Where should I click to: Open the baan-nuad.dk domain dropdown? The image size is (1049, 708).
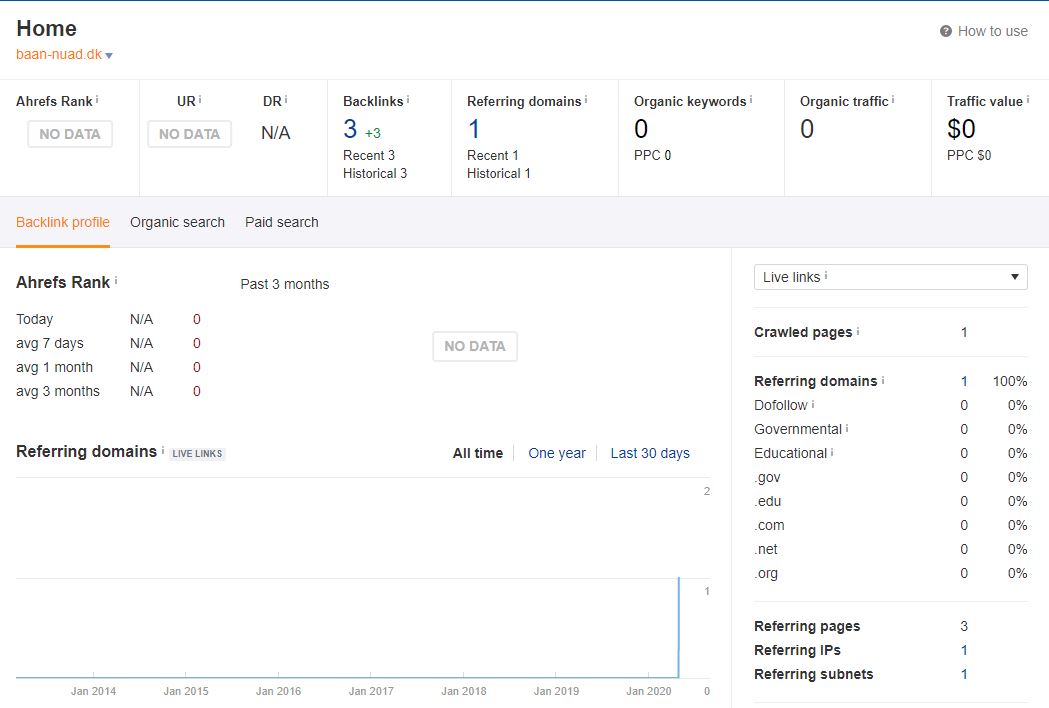click(x=109, y=55)
